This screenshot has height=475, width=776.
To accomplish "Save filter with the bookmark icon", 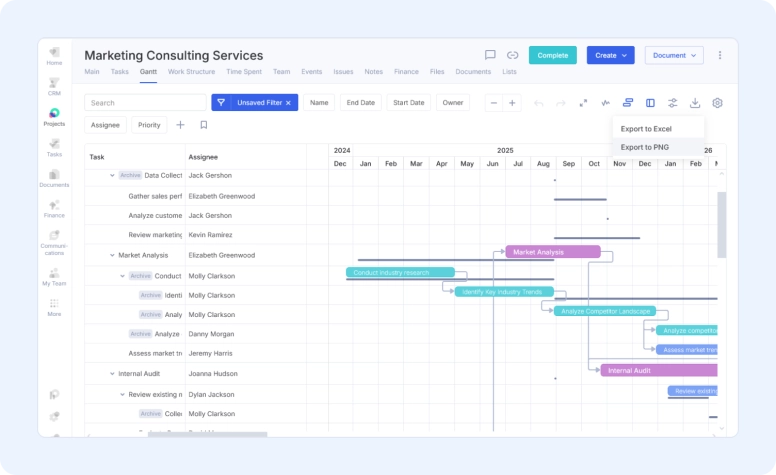I will [x=203, y=125].
